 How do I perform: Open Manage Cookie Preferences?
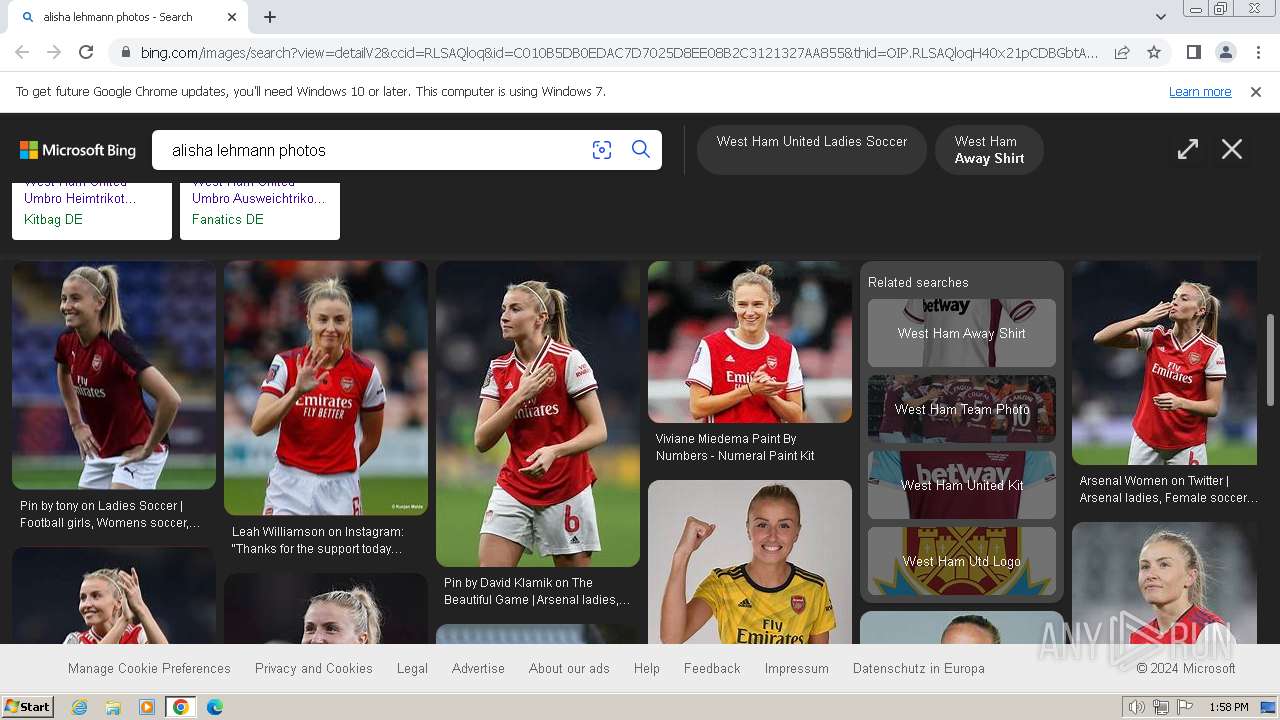click(x=149, y=668)
